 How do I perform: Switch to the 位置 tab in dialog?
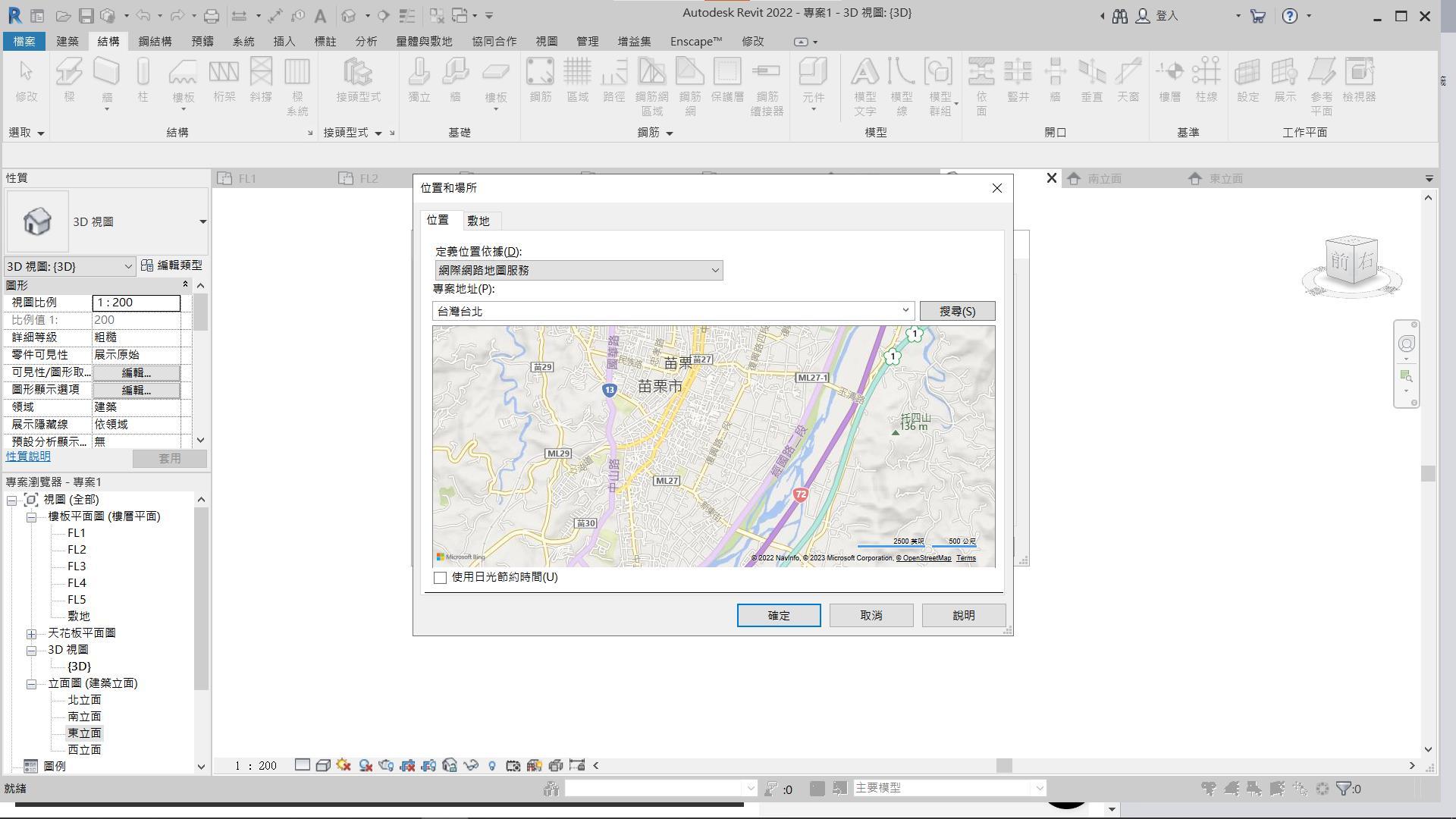pos(438,220)
